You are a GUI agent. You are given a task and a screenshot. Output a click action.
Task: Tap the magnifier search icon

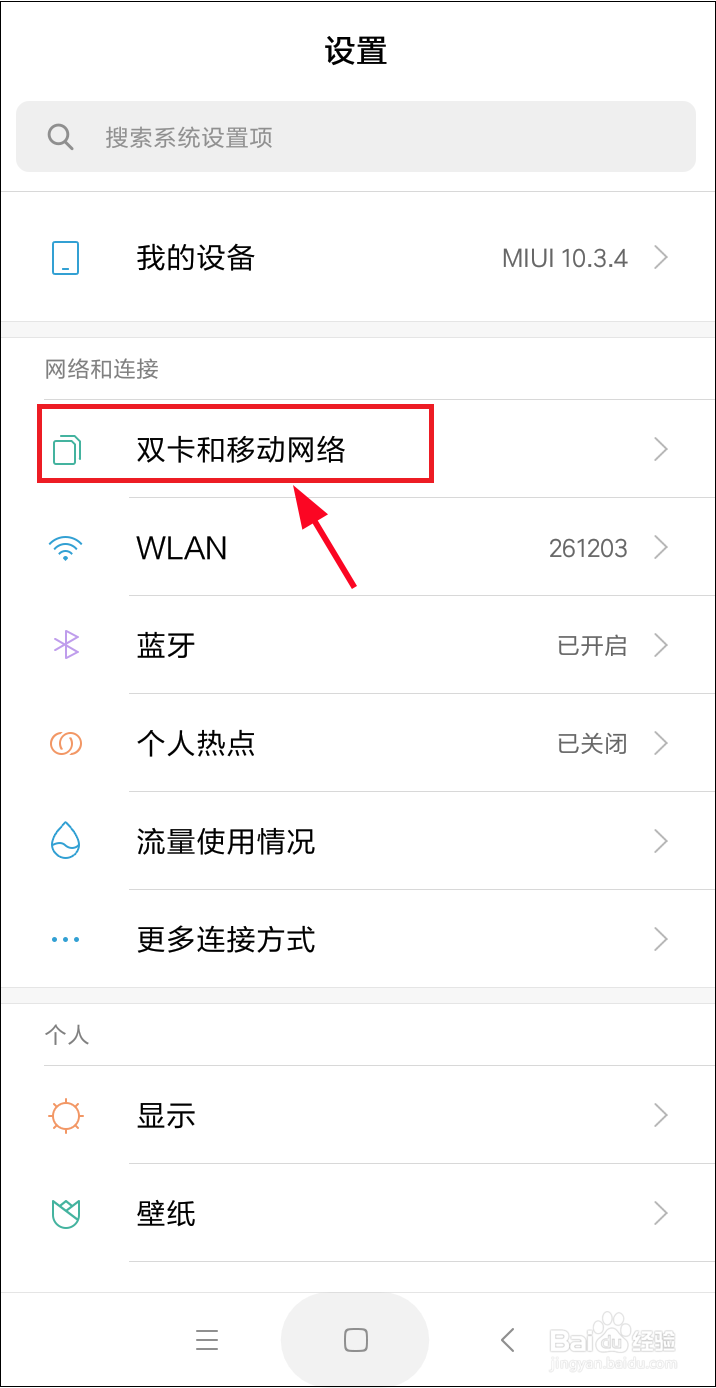61,137
